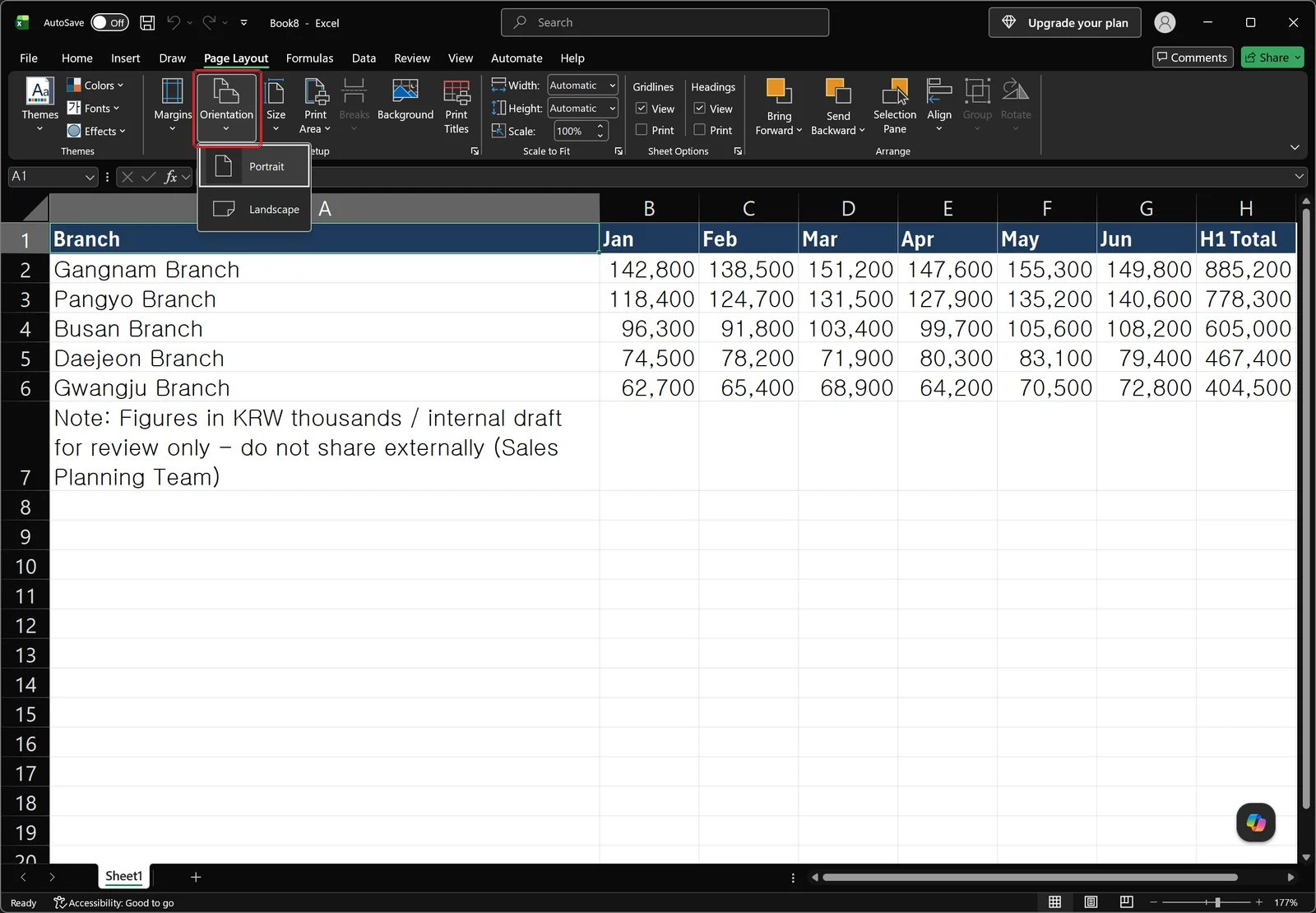Switch to the Formulas tab
1316x913 pixels.
point(309,58)
